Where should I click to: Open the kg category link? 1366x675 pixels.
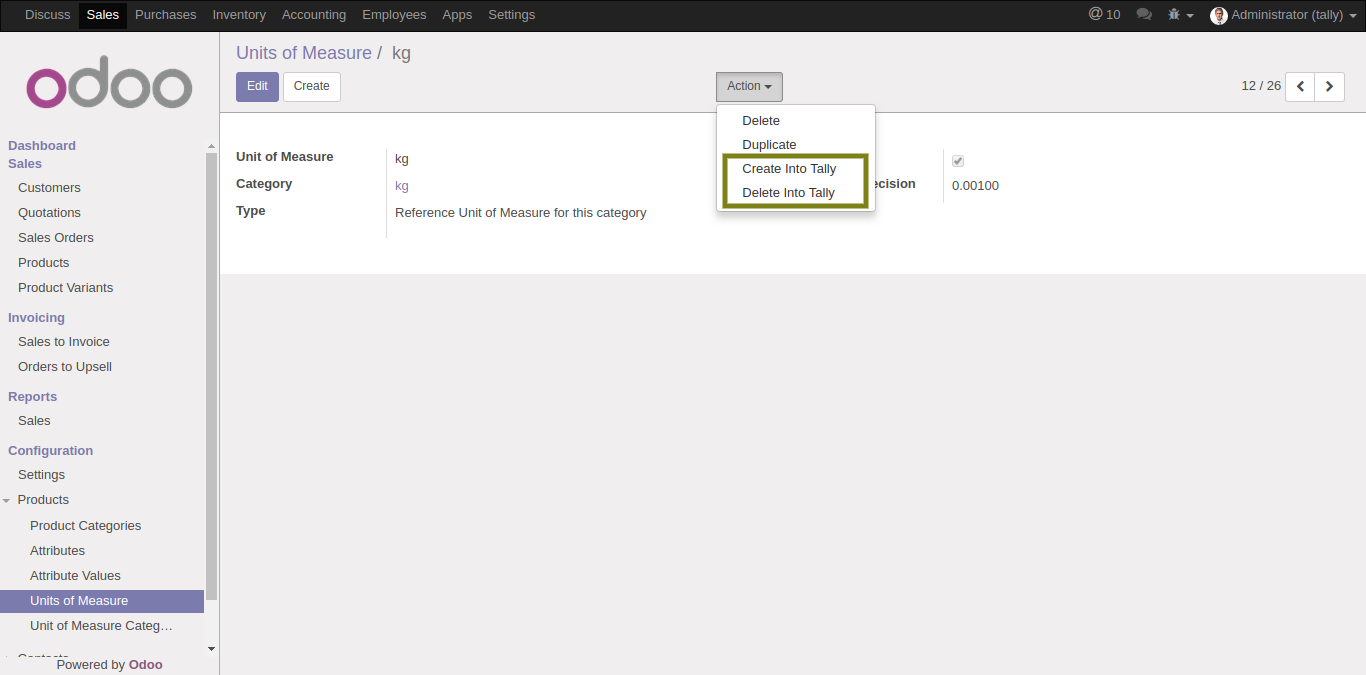pos(402,185)
